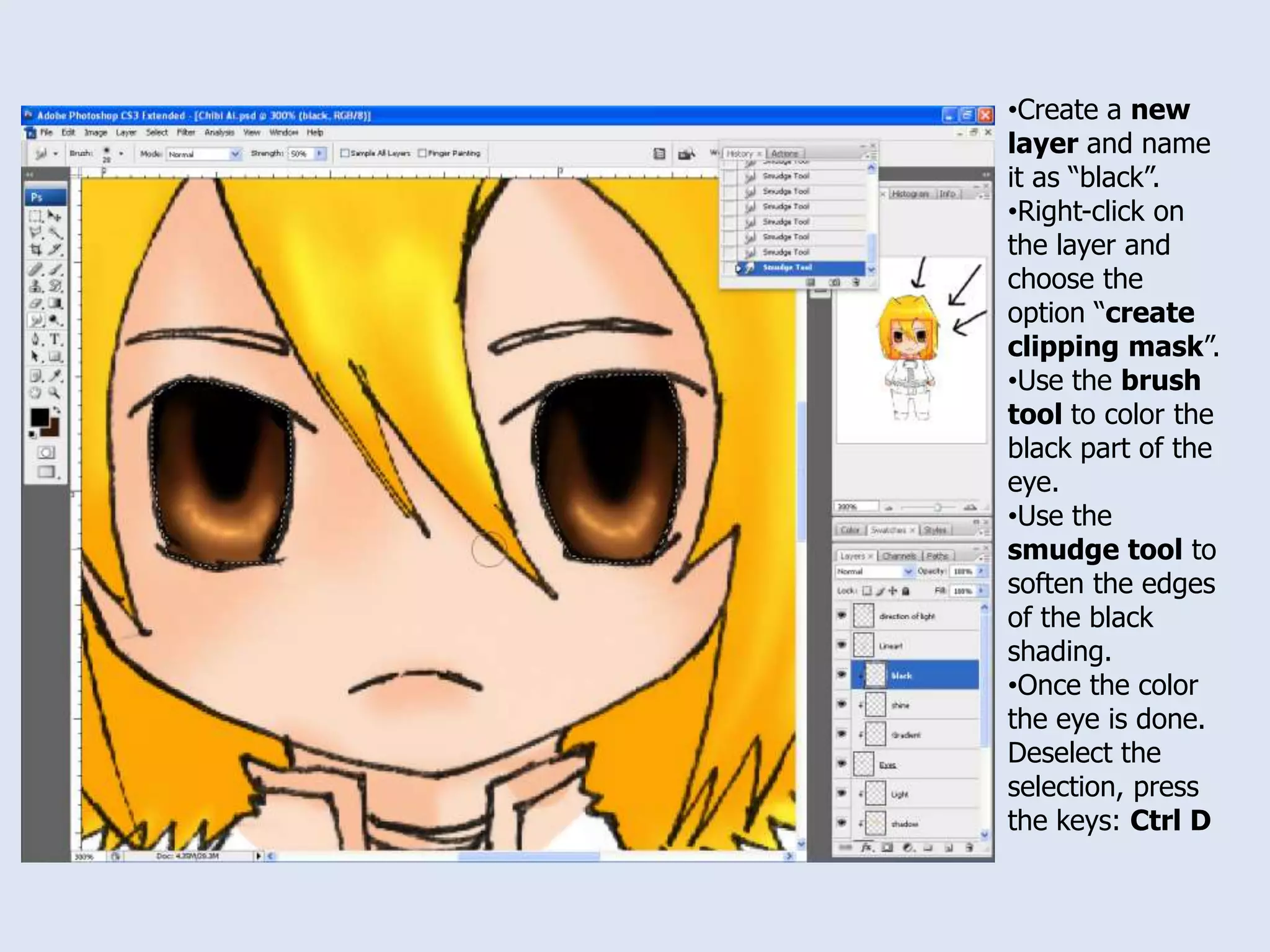Viewport: 1270px width, 952px height.
Task: Select the Pen tool
Action: click(35, 340)
